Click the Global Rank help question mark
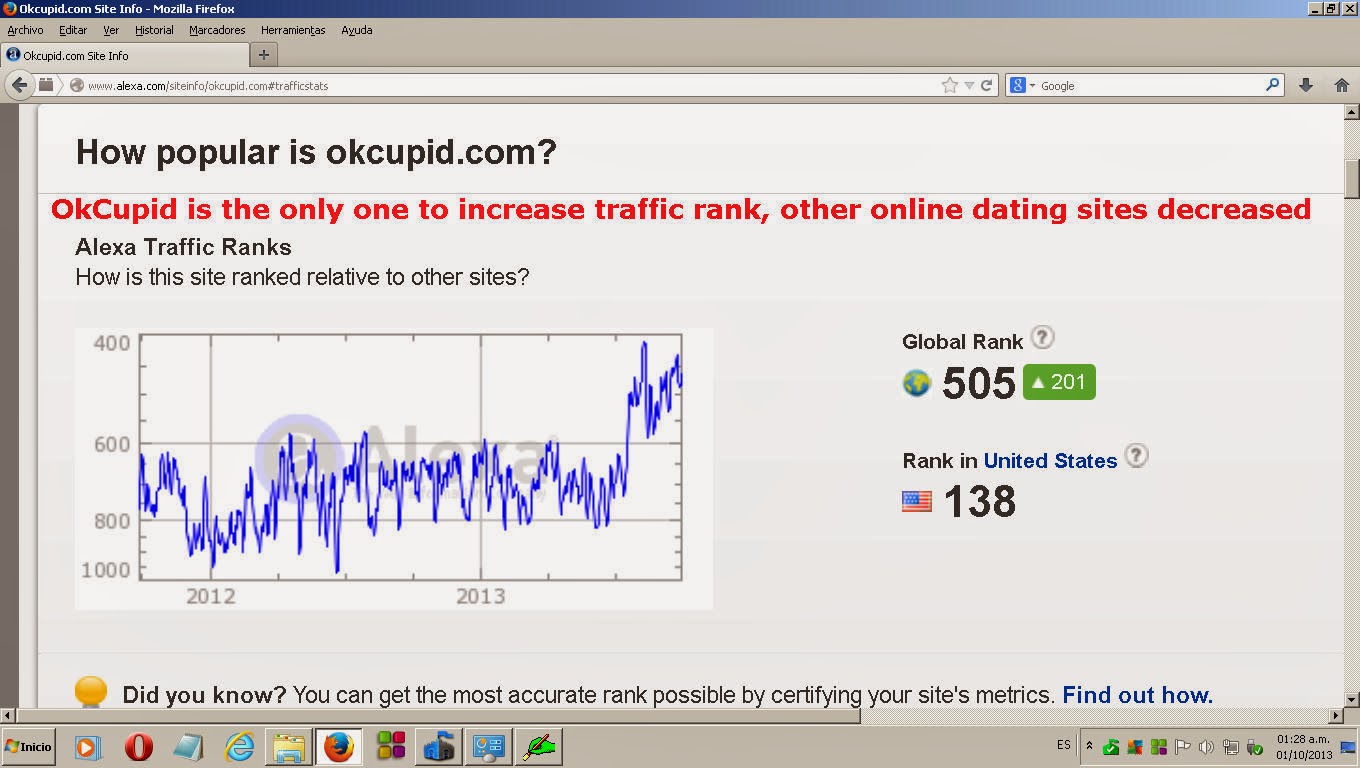This screenshot has height=768, width=1360. pos(1042,337)
